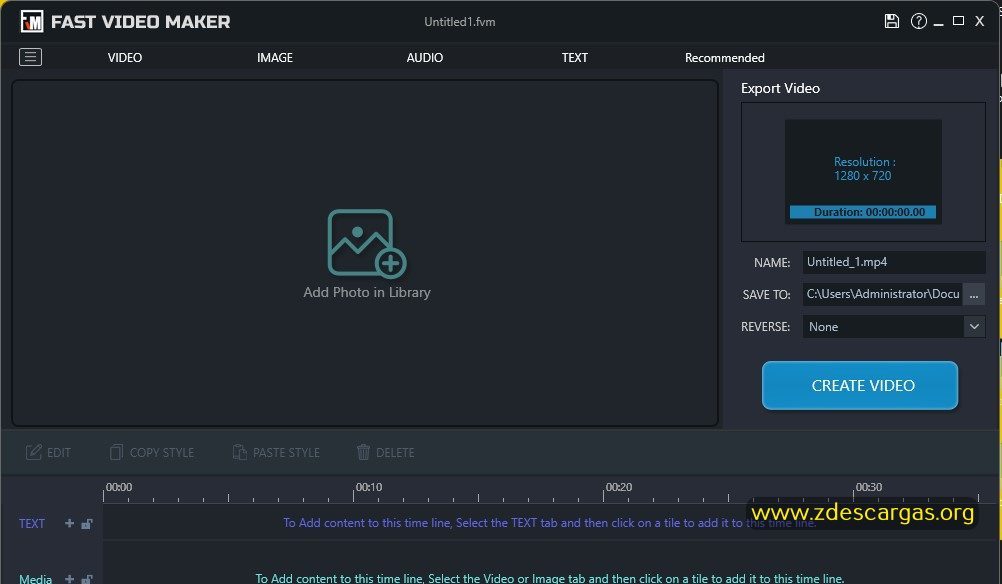Screen dimensions: 1002x584
Task: Add a new Media timeline track with plus
Action: point(69,579)
